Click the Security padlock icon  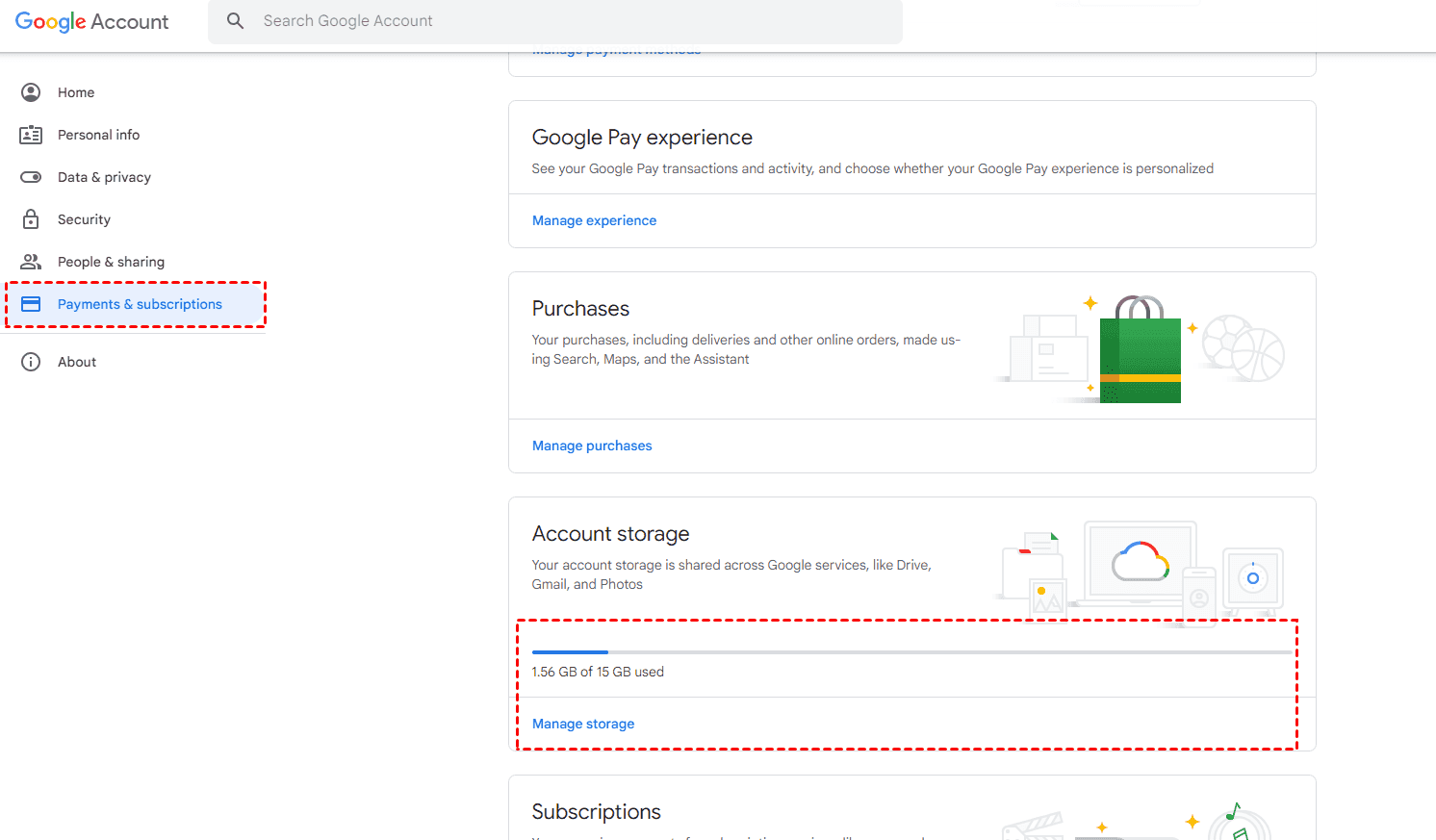click(31, 219)
